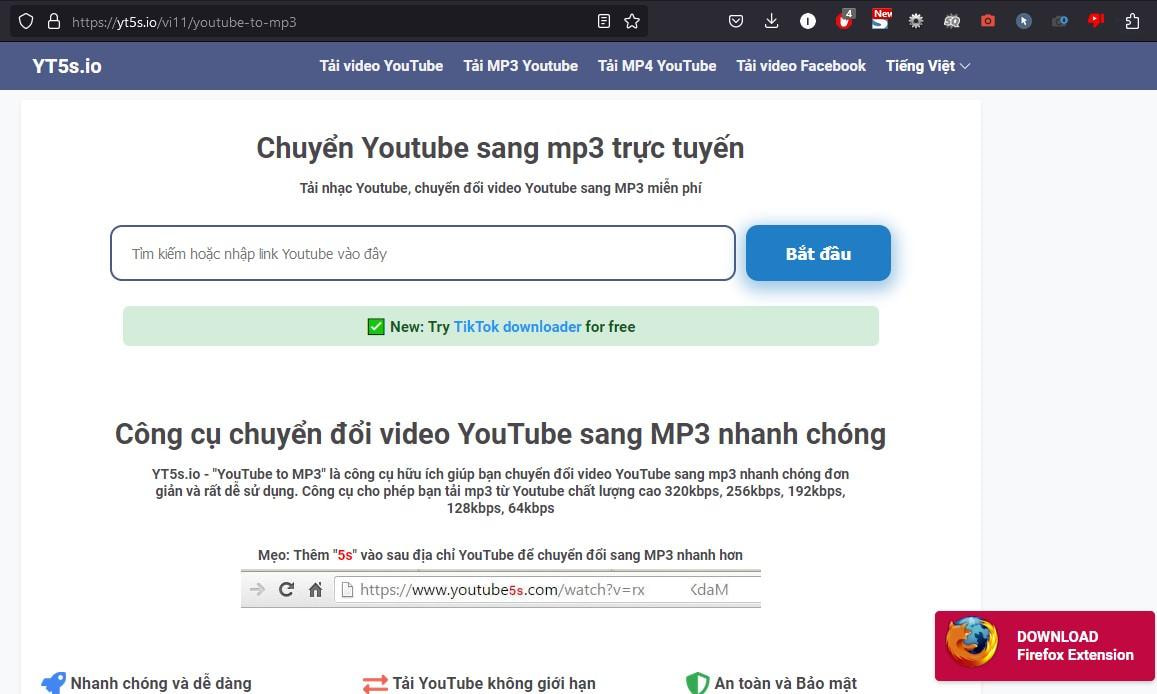
Task: Open the white circle extension icon
Action: pyautogui.click(x=808, y=21)
